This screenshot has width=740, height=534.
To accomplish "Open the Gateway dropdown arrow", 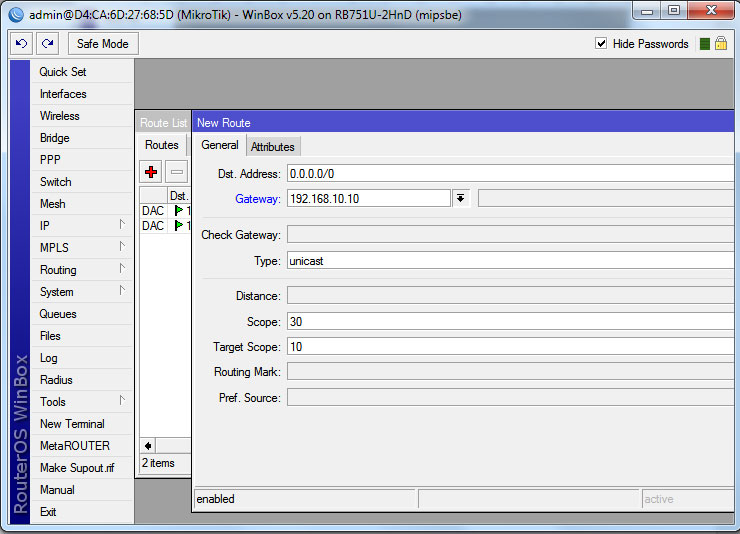I will coord(460,198).
